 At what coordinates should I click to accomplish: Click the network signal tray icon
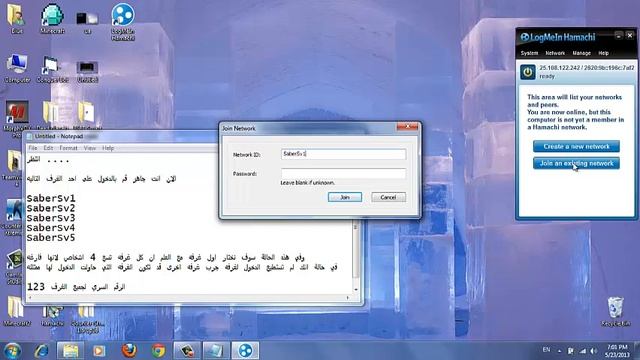tap(582, 351)
